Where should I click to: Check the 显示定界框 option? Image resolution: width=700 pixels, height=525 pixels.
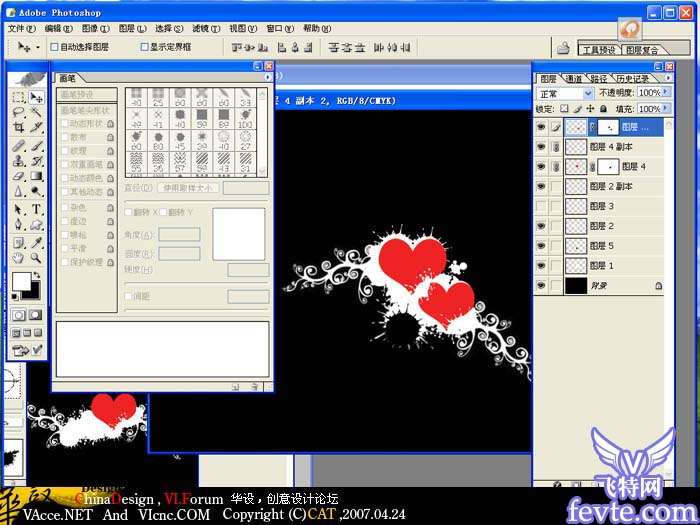(x=144, y=47)
